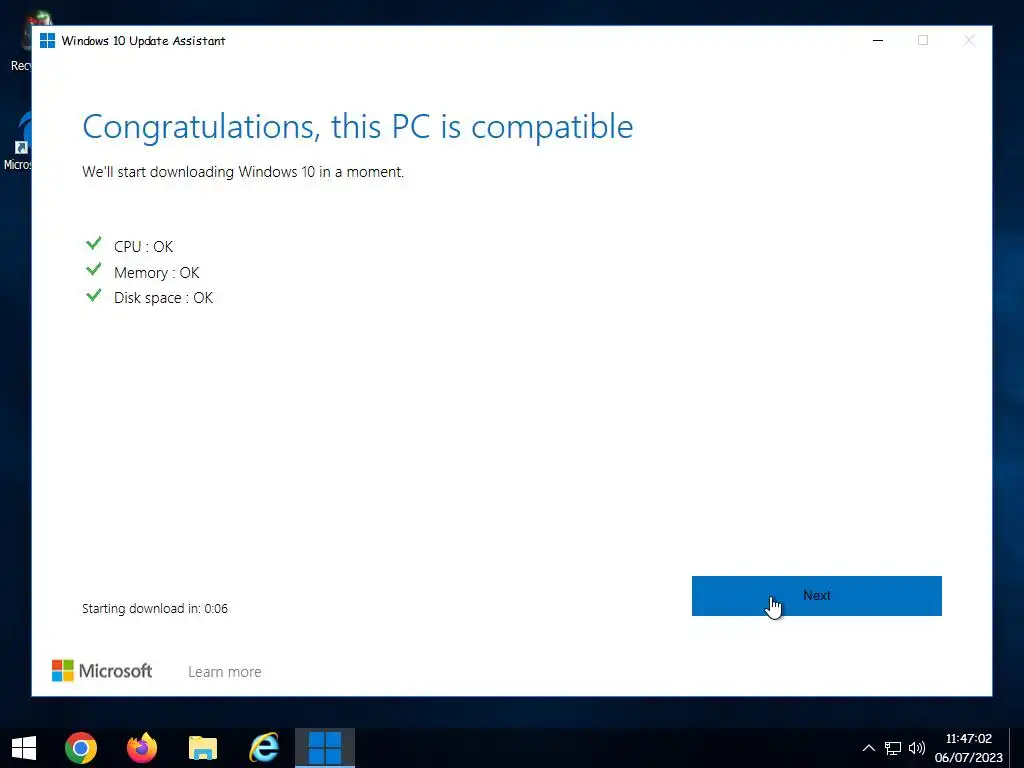Click the green checkmark beside Memory : OK

[94, 269]
